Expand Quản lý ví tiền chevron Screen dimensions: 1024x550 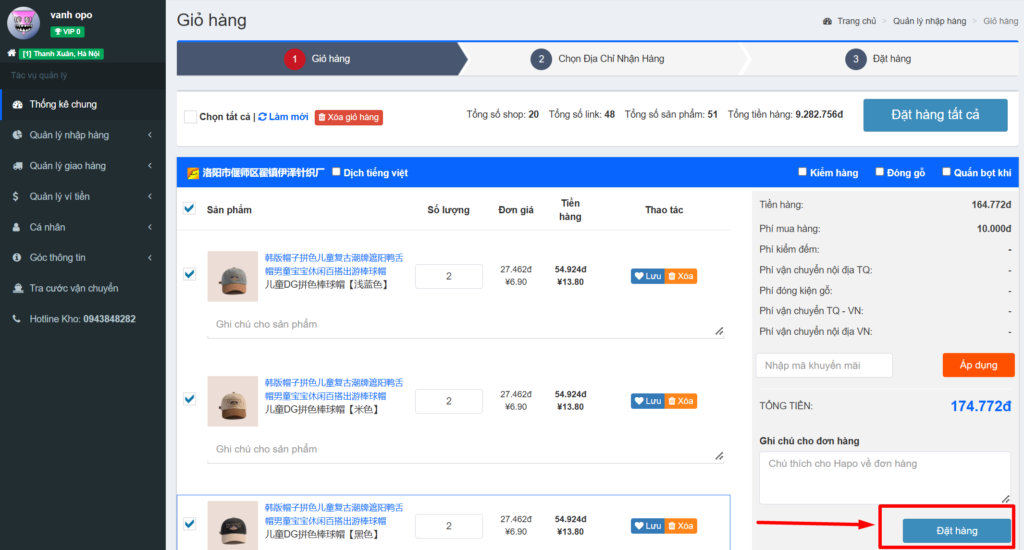[x=149, y=196]
